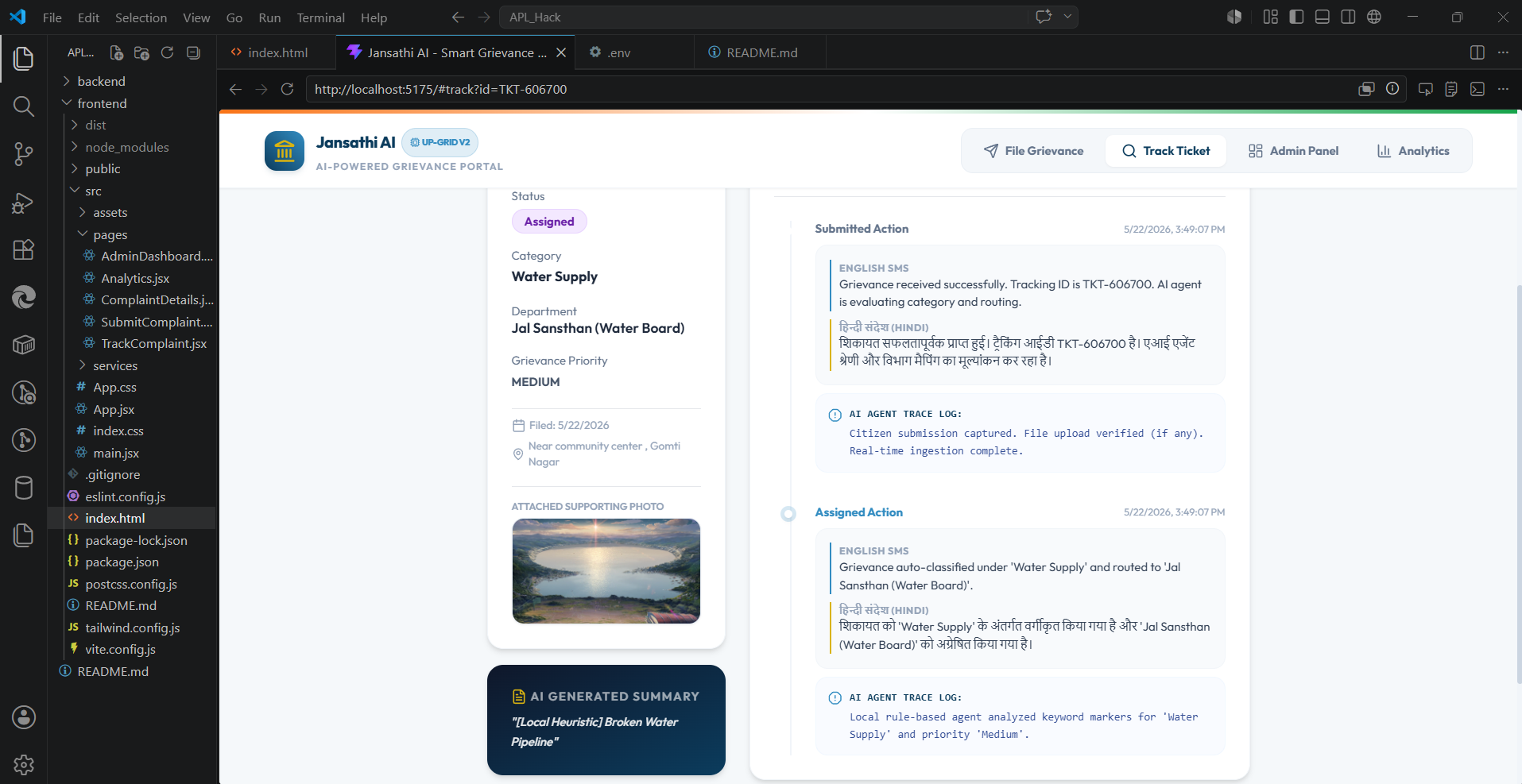The height and width of the screenshot is (784, 1522).
Task: Open editor More Actions ellipsis beside split icon
Action: (1503, 52)
